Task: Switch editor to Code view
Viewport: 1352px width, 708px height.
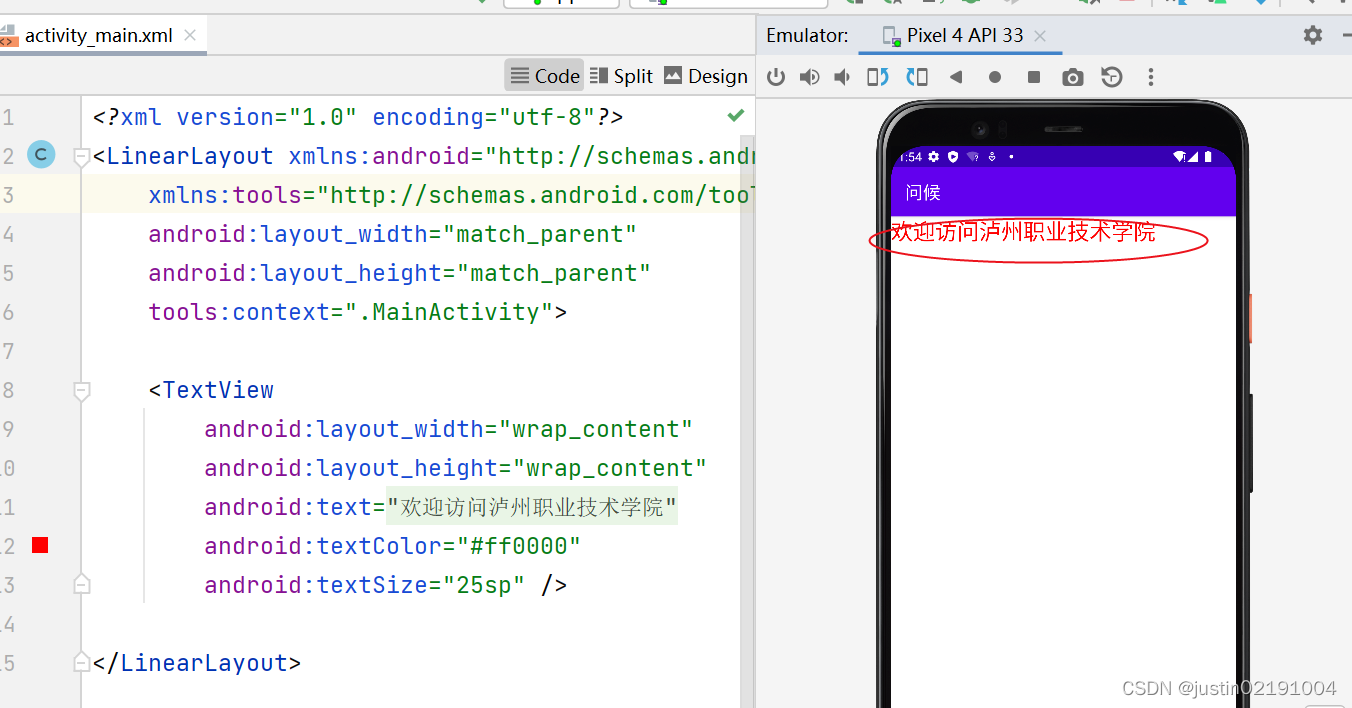Action: click(544, 76)
